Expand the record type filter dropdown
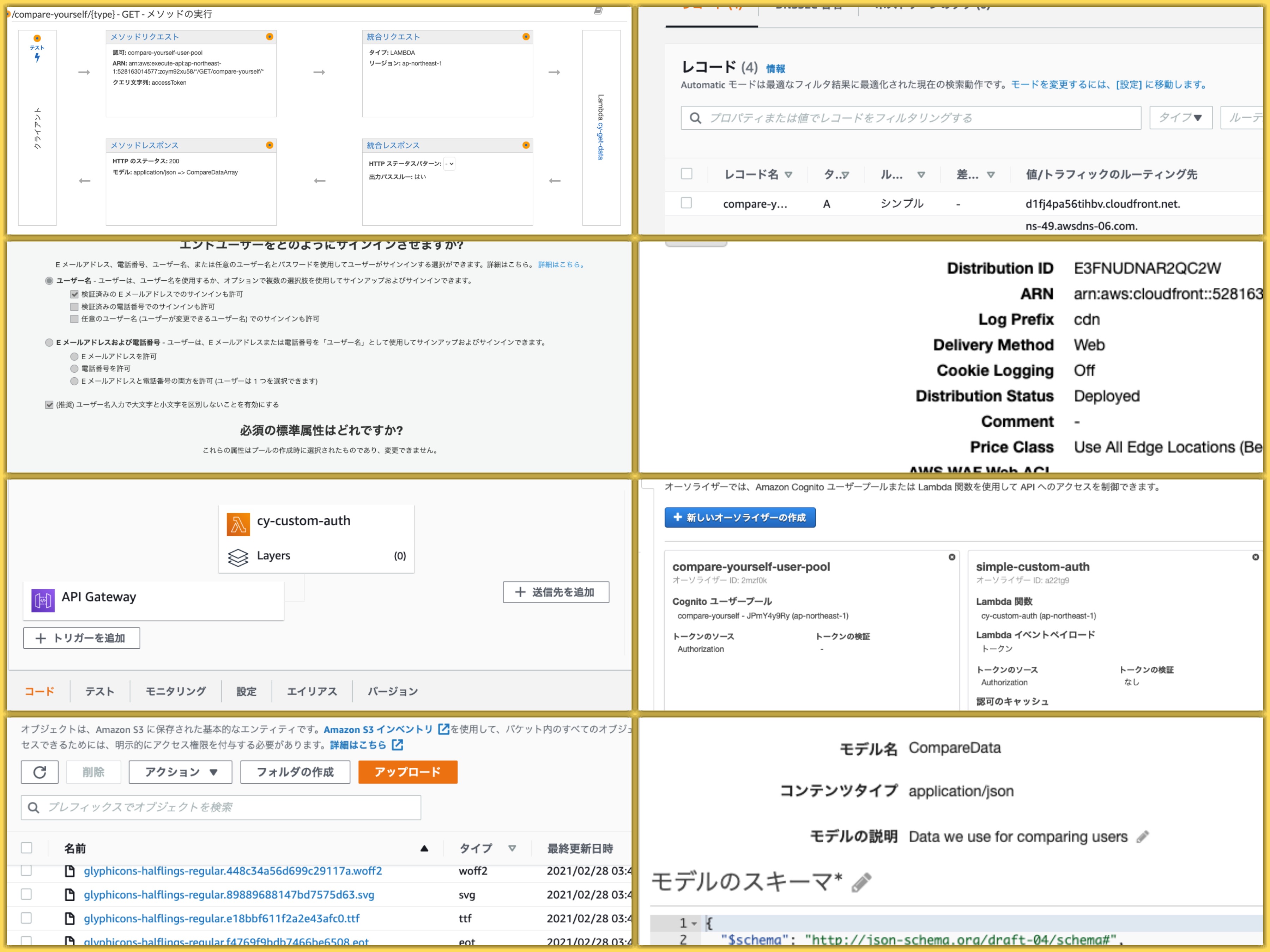Screen dimensions: 1270x952 (x=1180, y=118)
